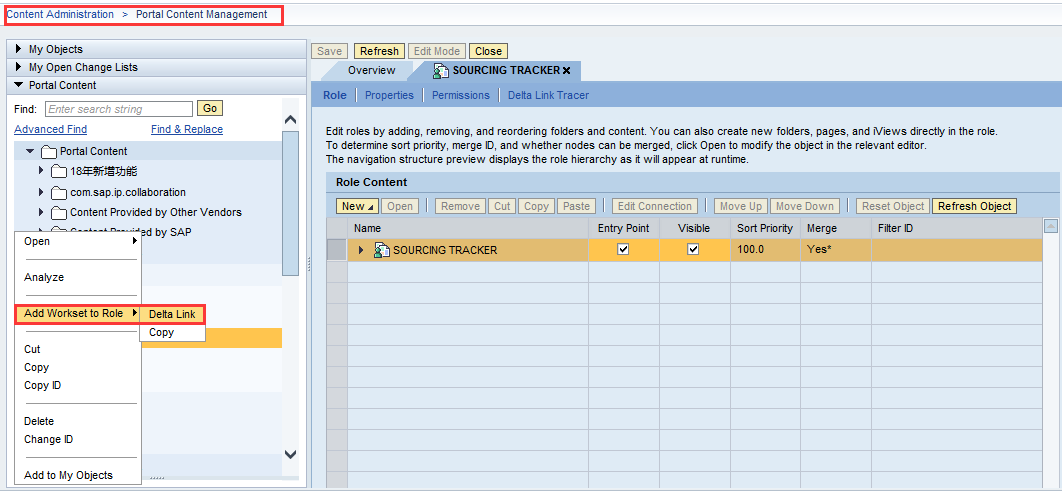Click the Portal Content Management breadcrumb

coord(202,14)
